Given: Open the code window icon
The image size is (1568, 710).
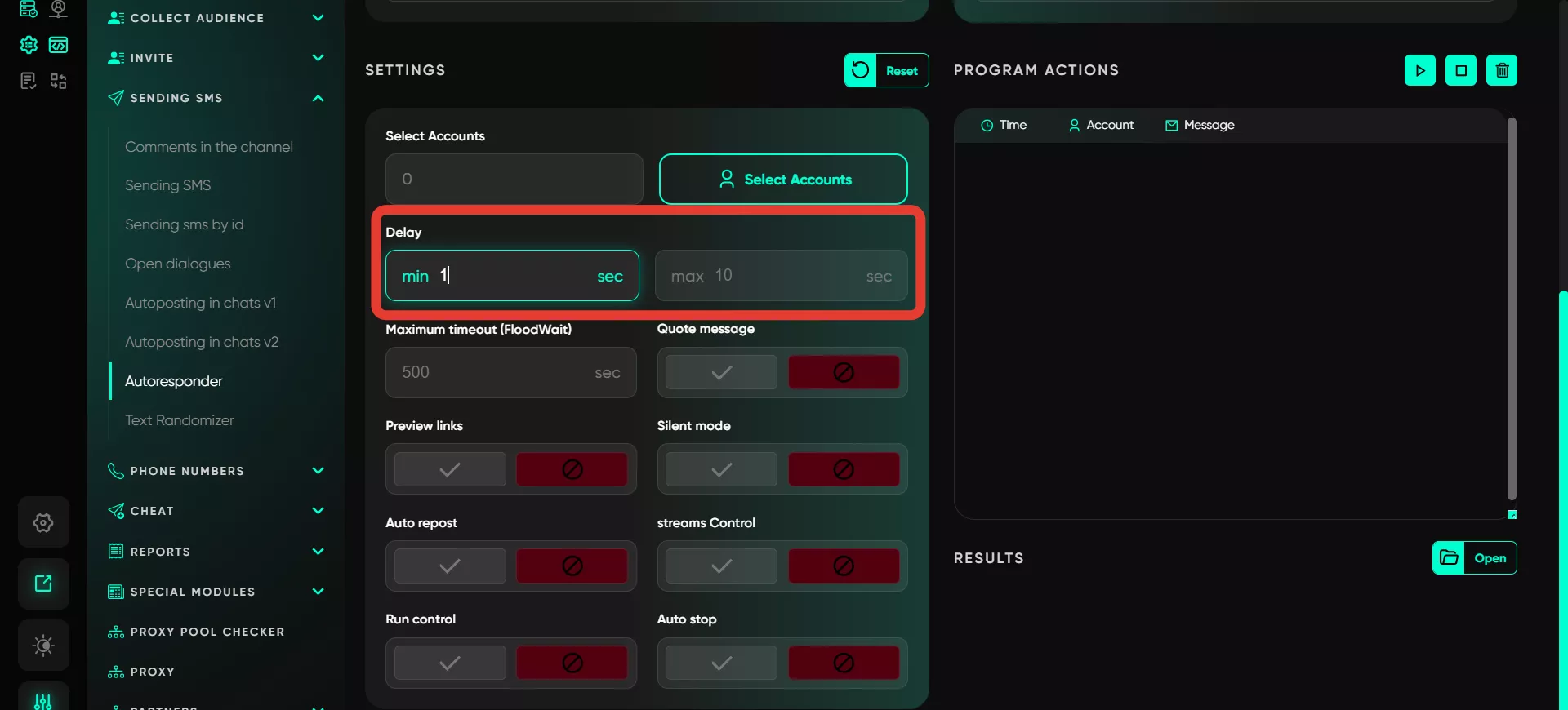Looking at the screenshot, I should point(58,45).
